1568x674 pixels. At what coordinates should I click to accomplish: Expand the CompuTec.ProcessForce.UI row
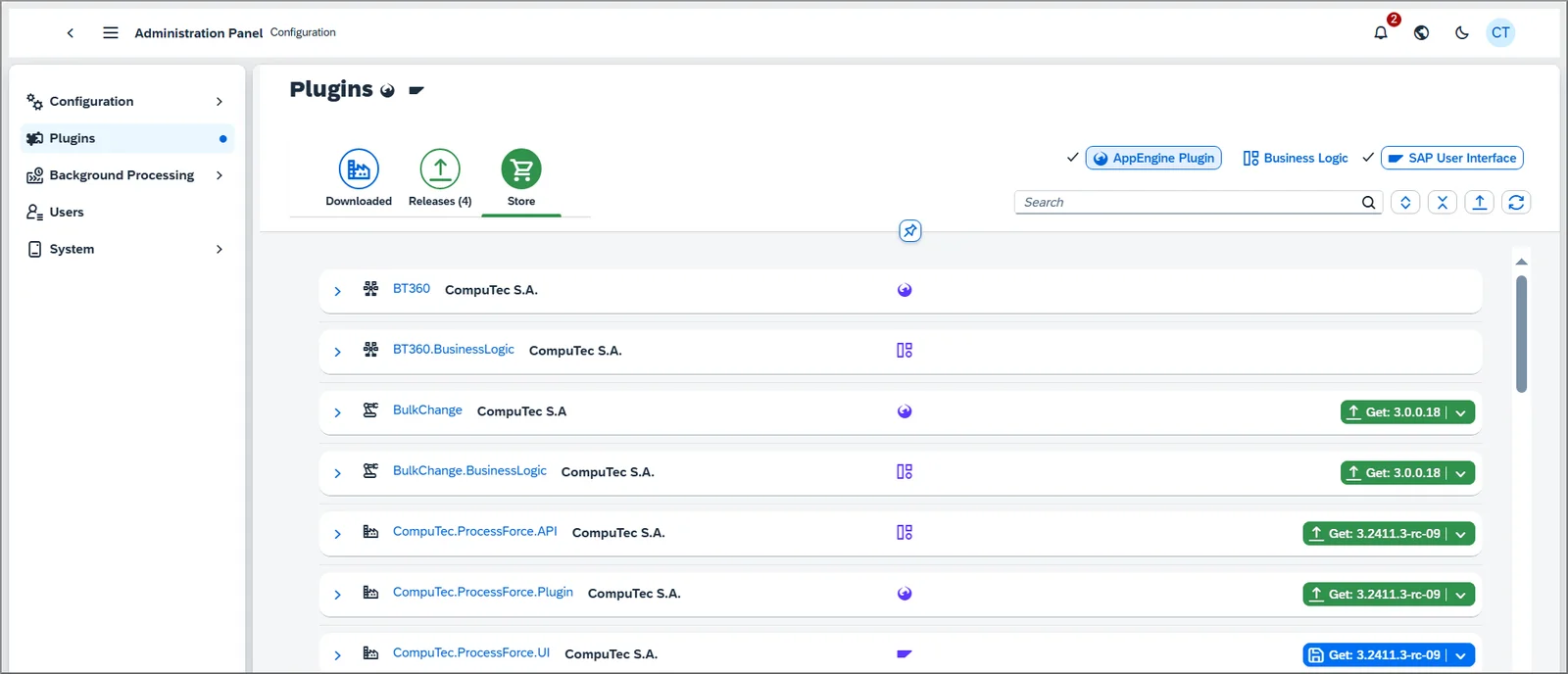pos(337,655)
